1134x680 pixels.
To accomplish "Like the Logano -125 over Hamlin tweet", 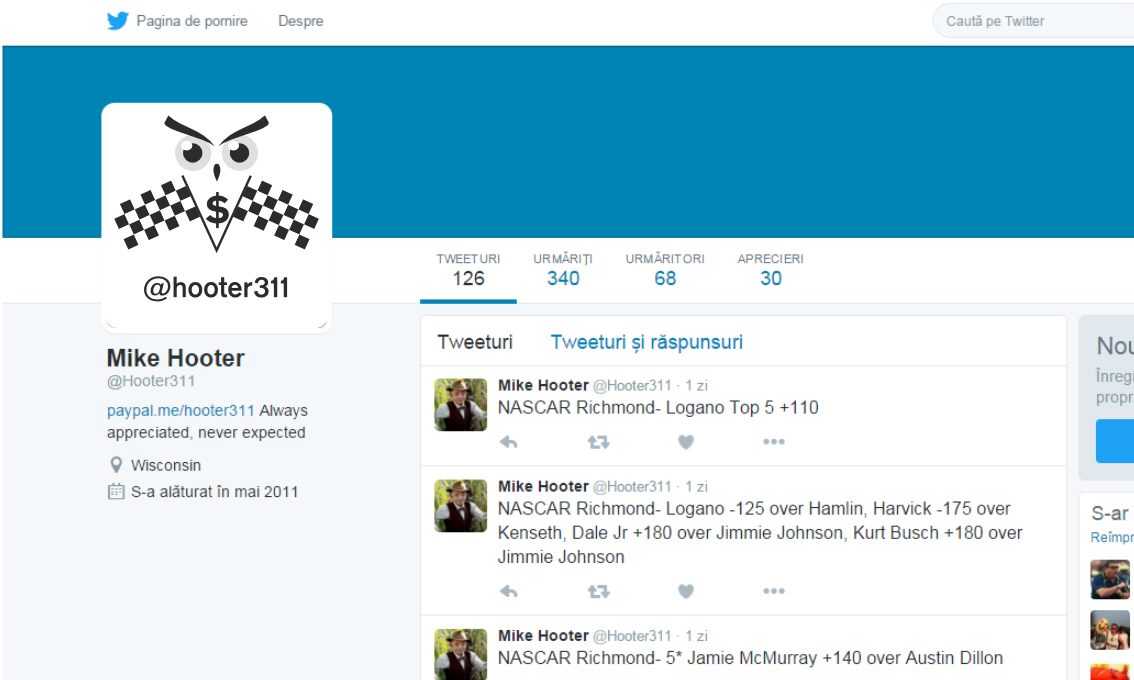I will pos(686,591).
